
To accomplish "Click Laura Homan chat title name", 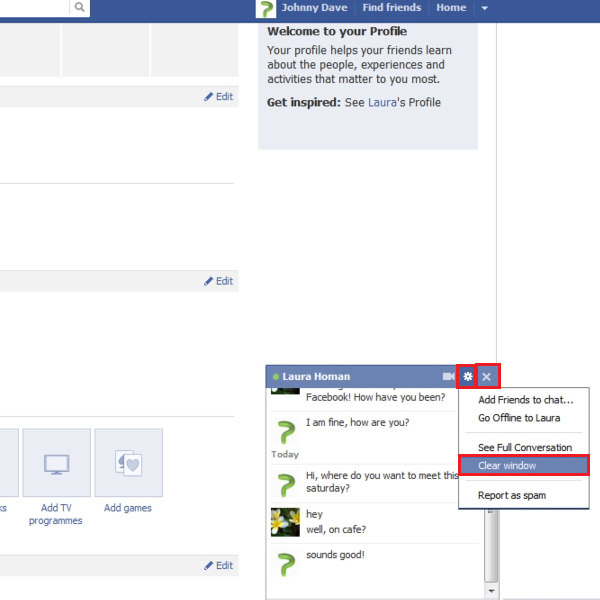I will [316, 377].
